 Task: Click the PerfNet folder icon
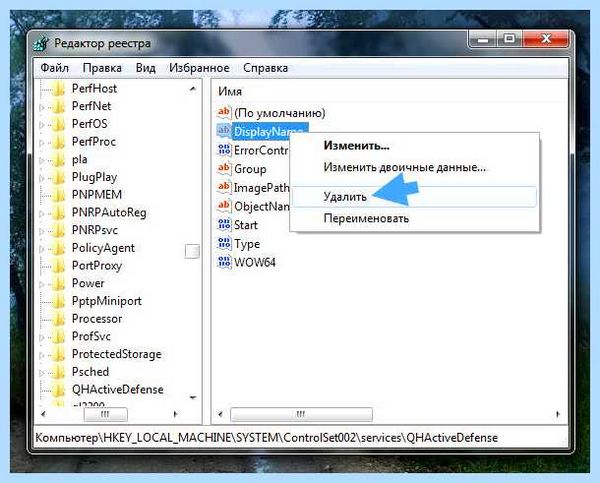[x=59, y=106]
